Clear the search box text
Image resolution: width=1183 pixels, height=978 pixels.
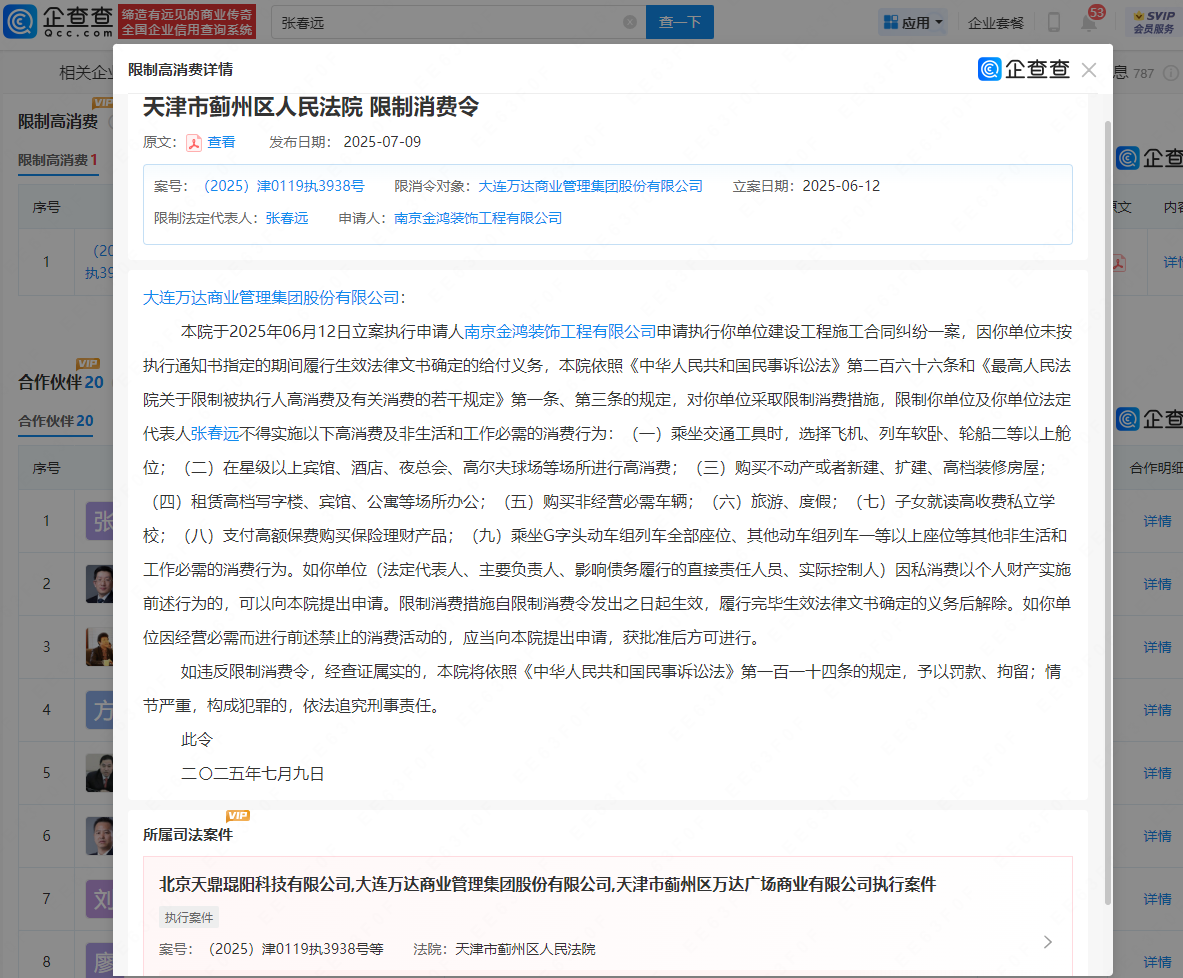[x=629, y=22]
